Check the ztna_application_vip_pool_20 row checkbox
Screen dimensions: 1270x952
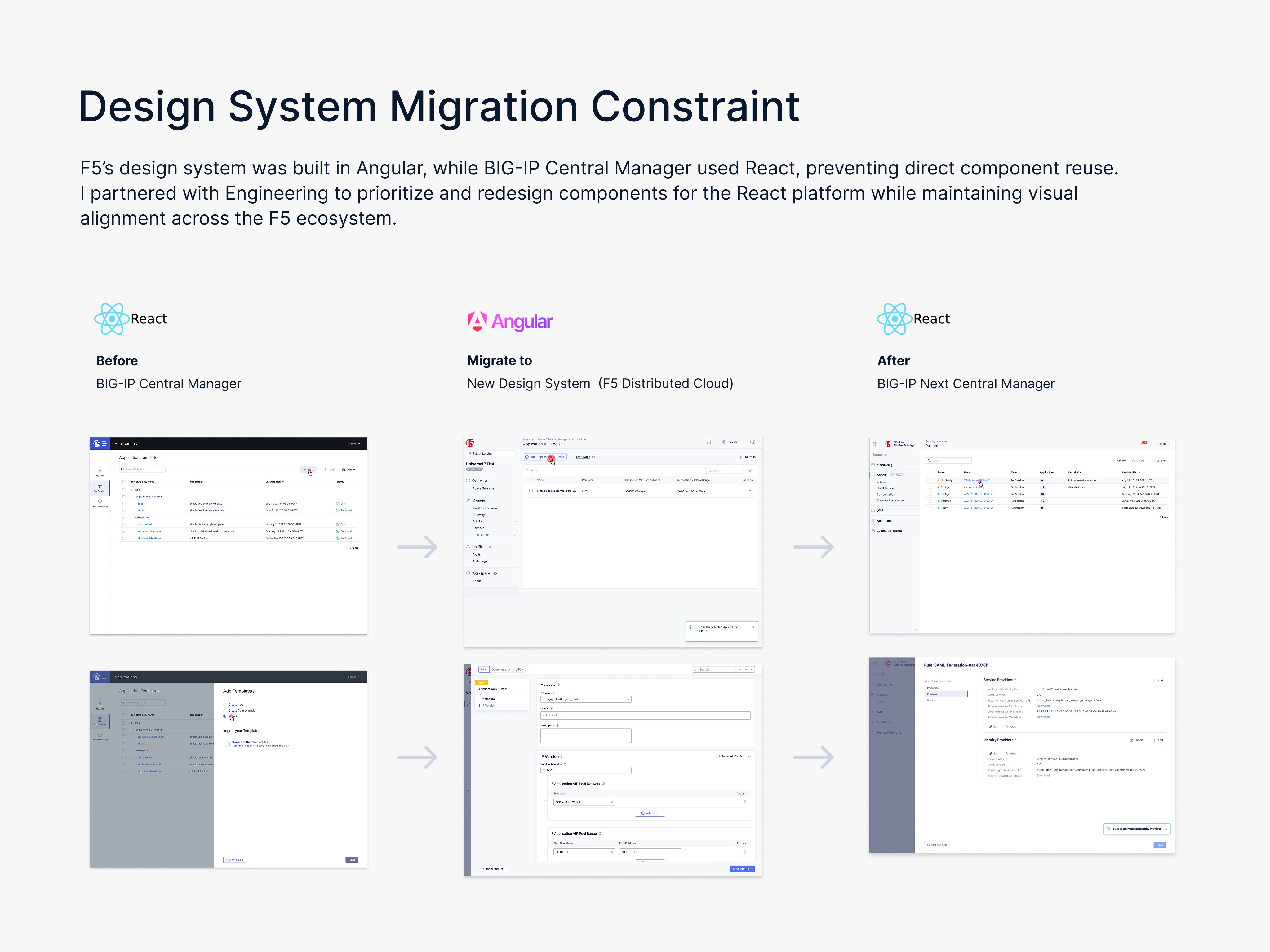click(531, 491)
